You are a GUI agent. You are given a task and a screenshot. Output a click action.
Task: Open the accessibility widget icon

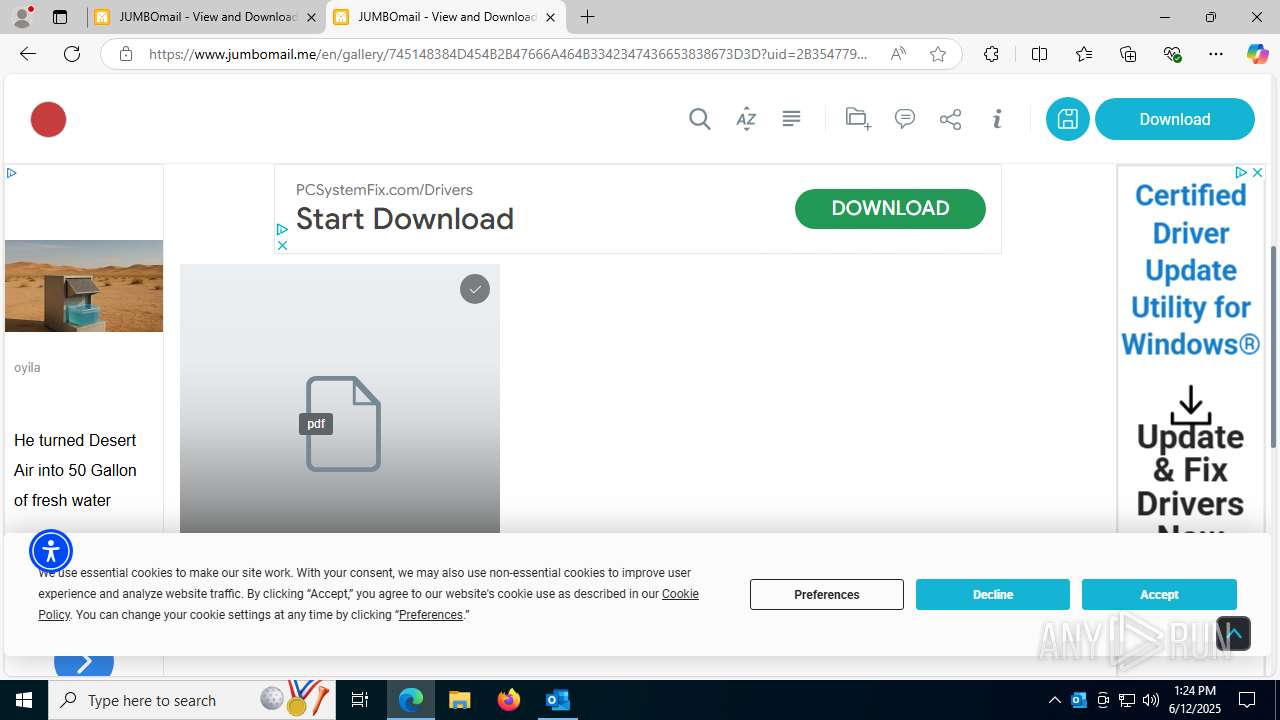point(51,551)
